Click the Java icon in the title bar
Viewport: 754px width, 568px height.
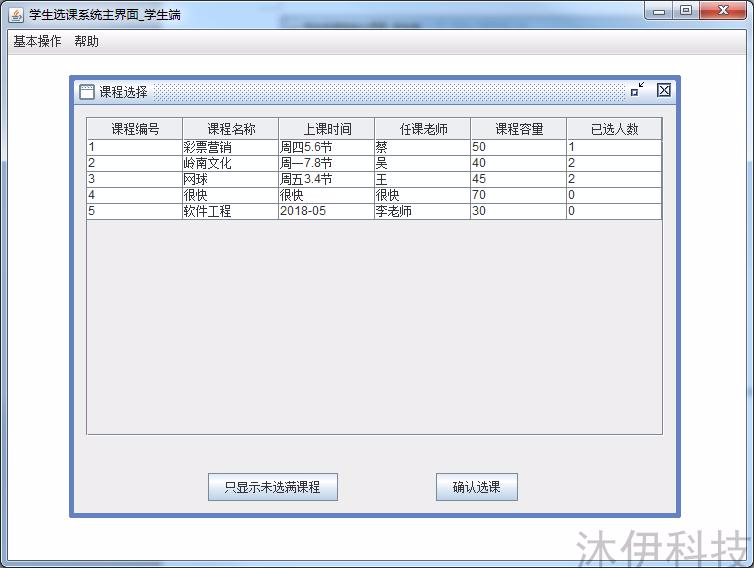pos(16,15)
